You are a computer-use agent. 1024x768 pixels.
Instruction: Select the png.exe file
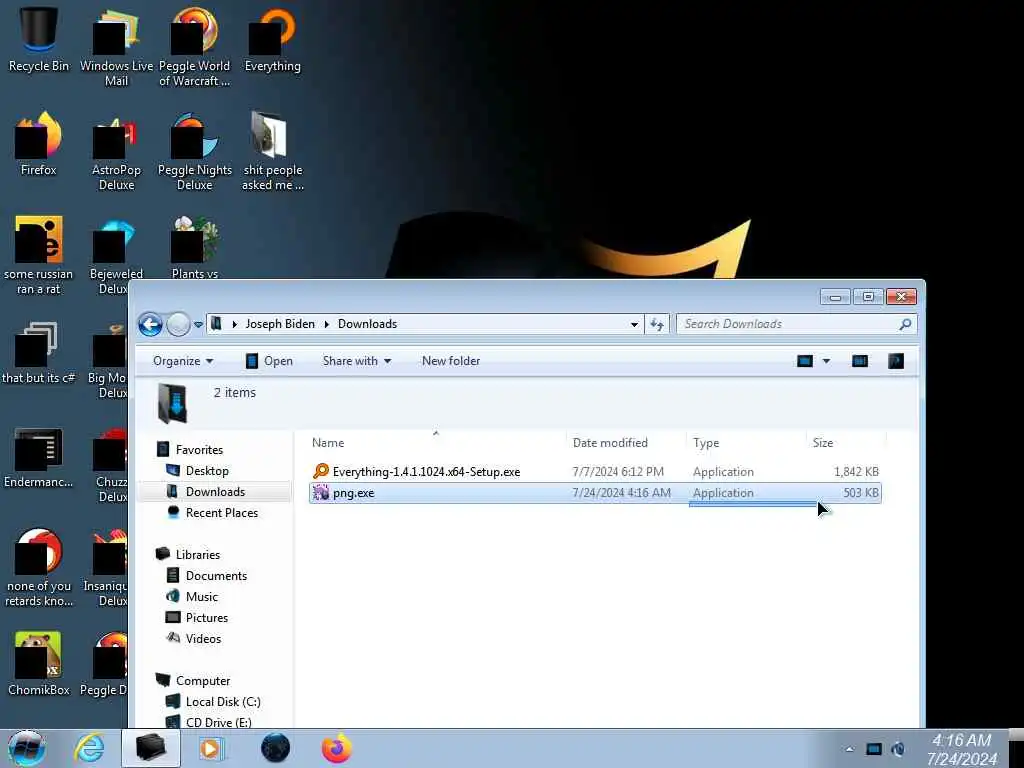(x=596, y=493)
